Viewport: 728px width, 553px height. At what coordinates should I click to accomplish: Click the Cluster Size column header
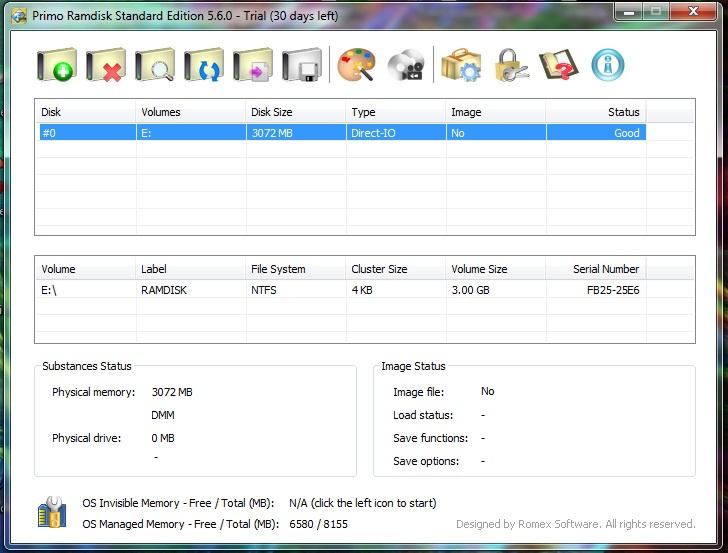[x=396, y=269]
